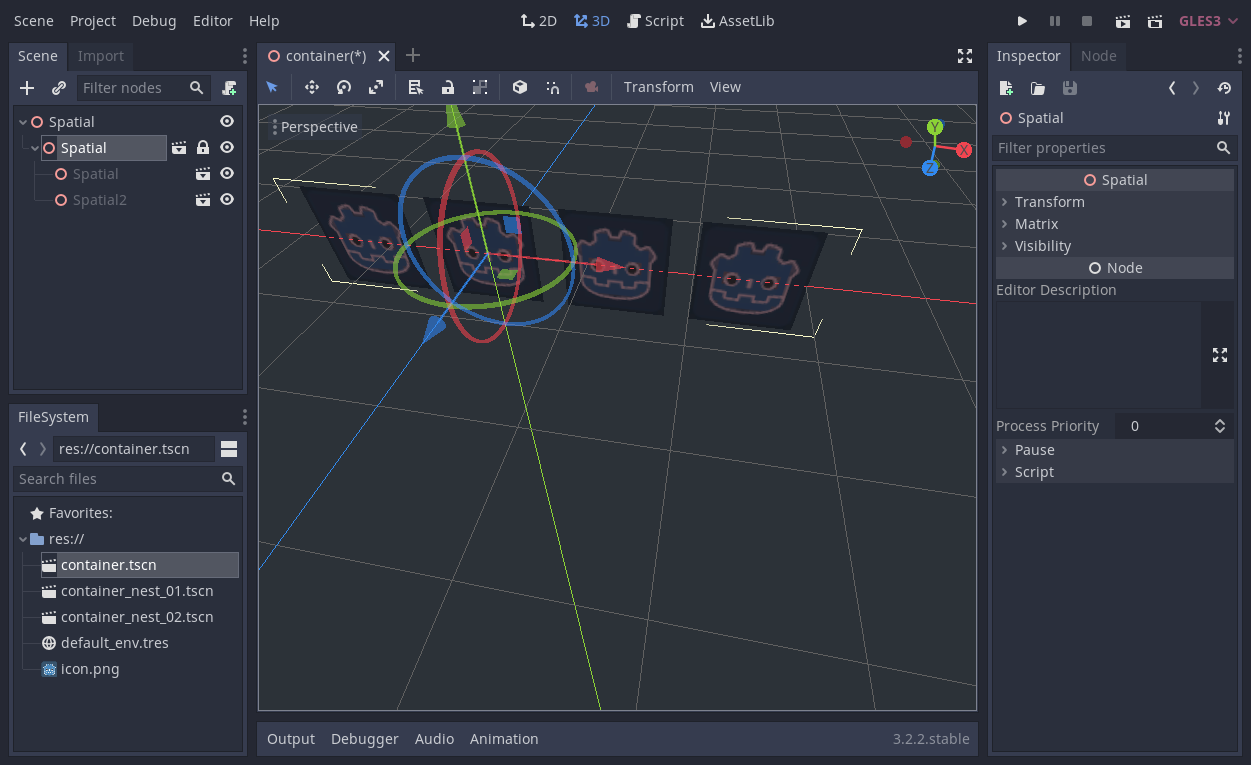Open the Debug menu
This screenshot has width=1251, height=765.
154,20
